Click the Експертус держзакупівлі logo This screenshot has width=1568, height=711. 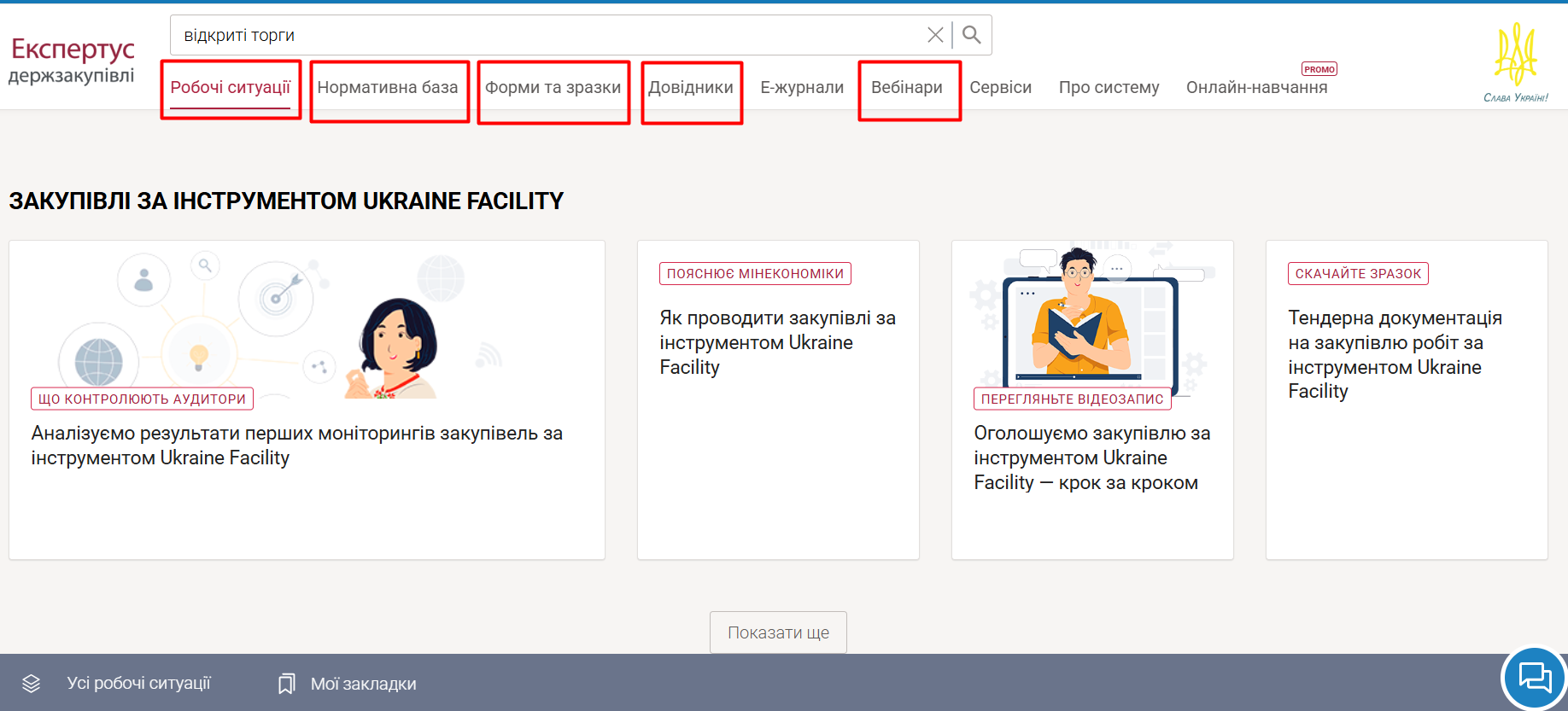pyautogui.click(x=72, y=60)
